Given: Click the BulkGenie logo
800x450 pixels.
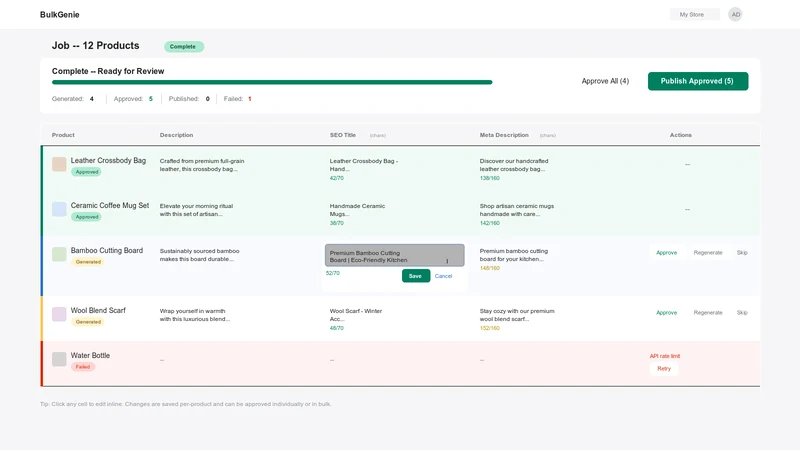Looking at the screenshot, I should (60, 15).
